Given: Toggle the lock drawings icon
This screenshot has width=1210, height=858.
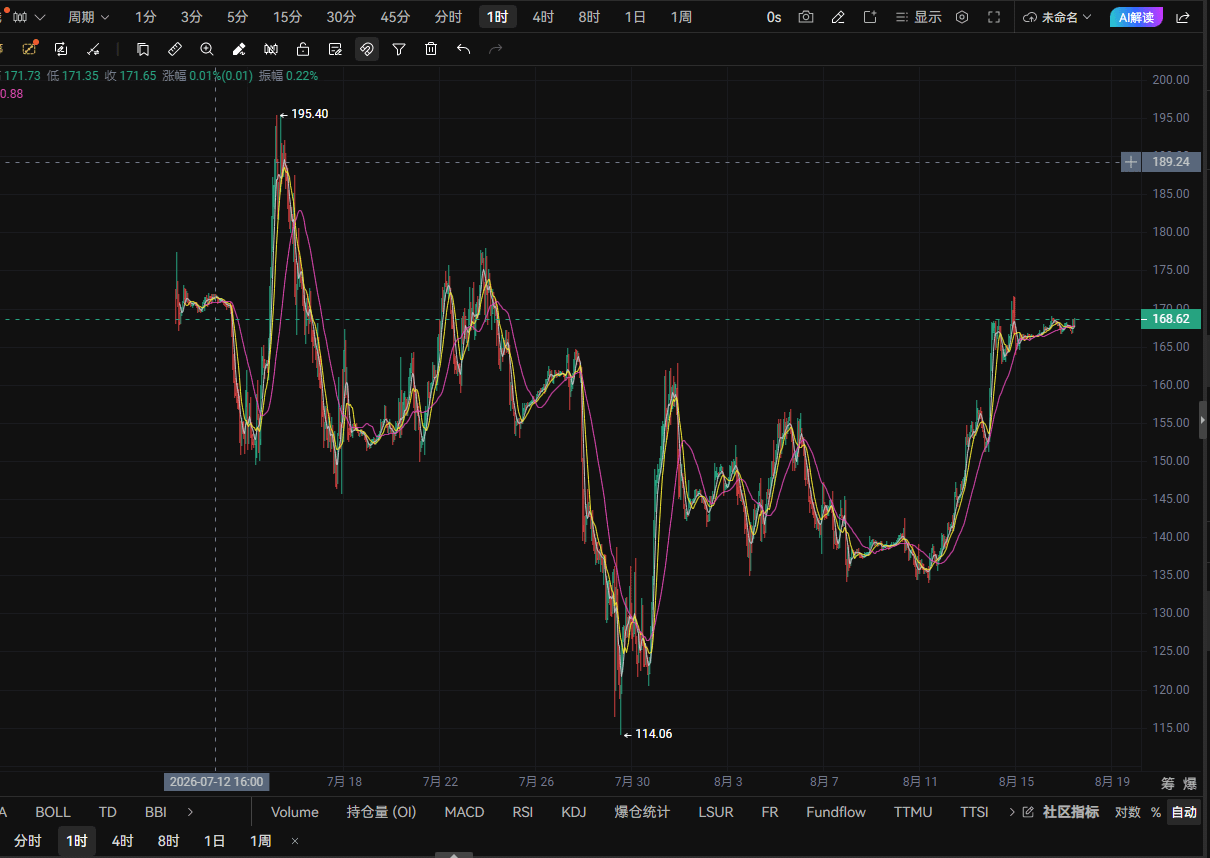Looking at the screenshot, I should coord(303,49).
